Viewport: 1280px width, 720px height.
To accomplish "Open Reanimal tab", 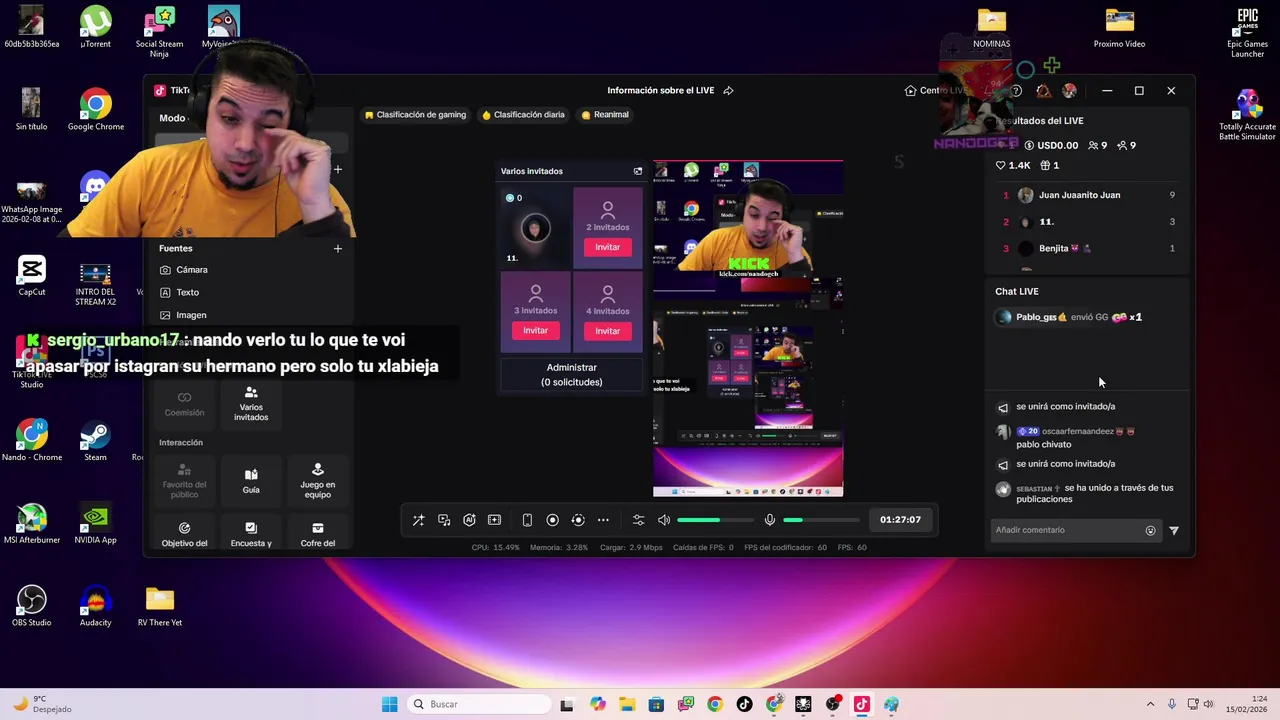I will click(605, 115).
